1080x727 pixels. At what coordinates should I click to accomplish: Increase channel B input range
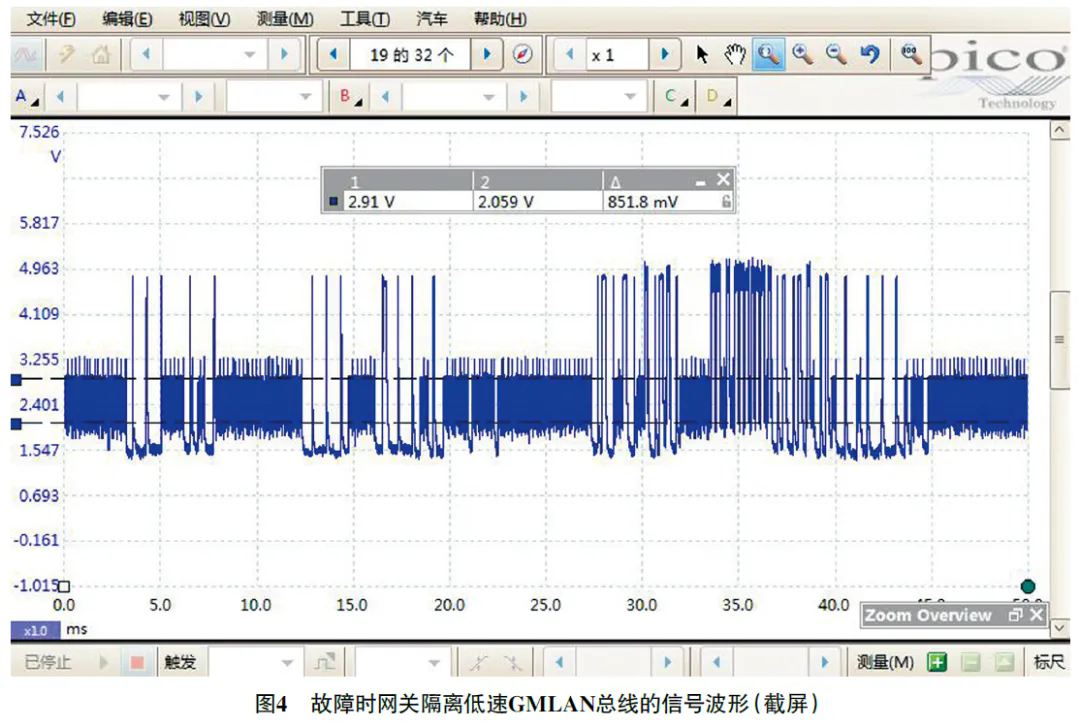[523, 97]
